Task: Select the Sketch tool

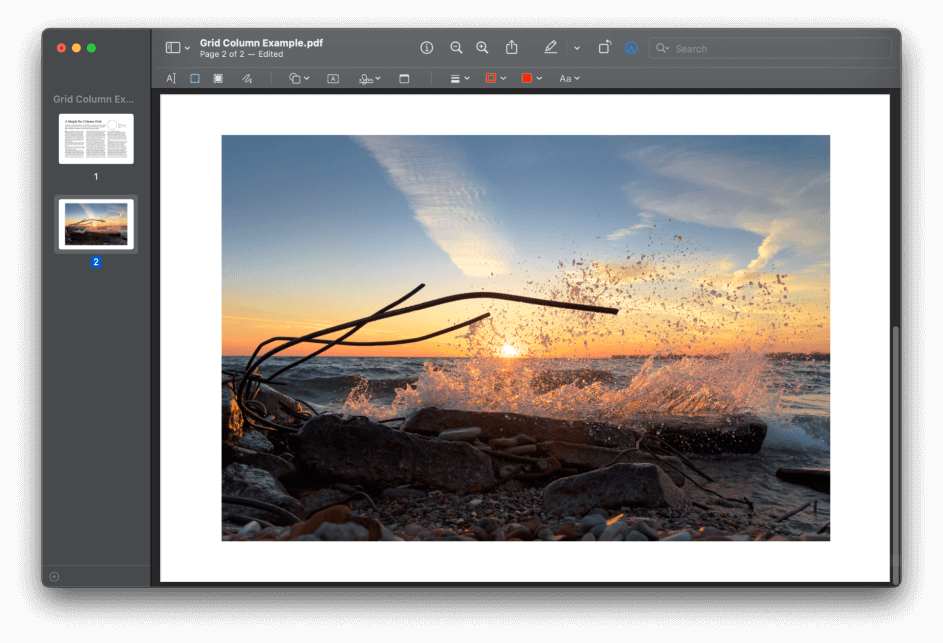Action: [246, 78]
